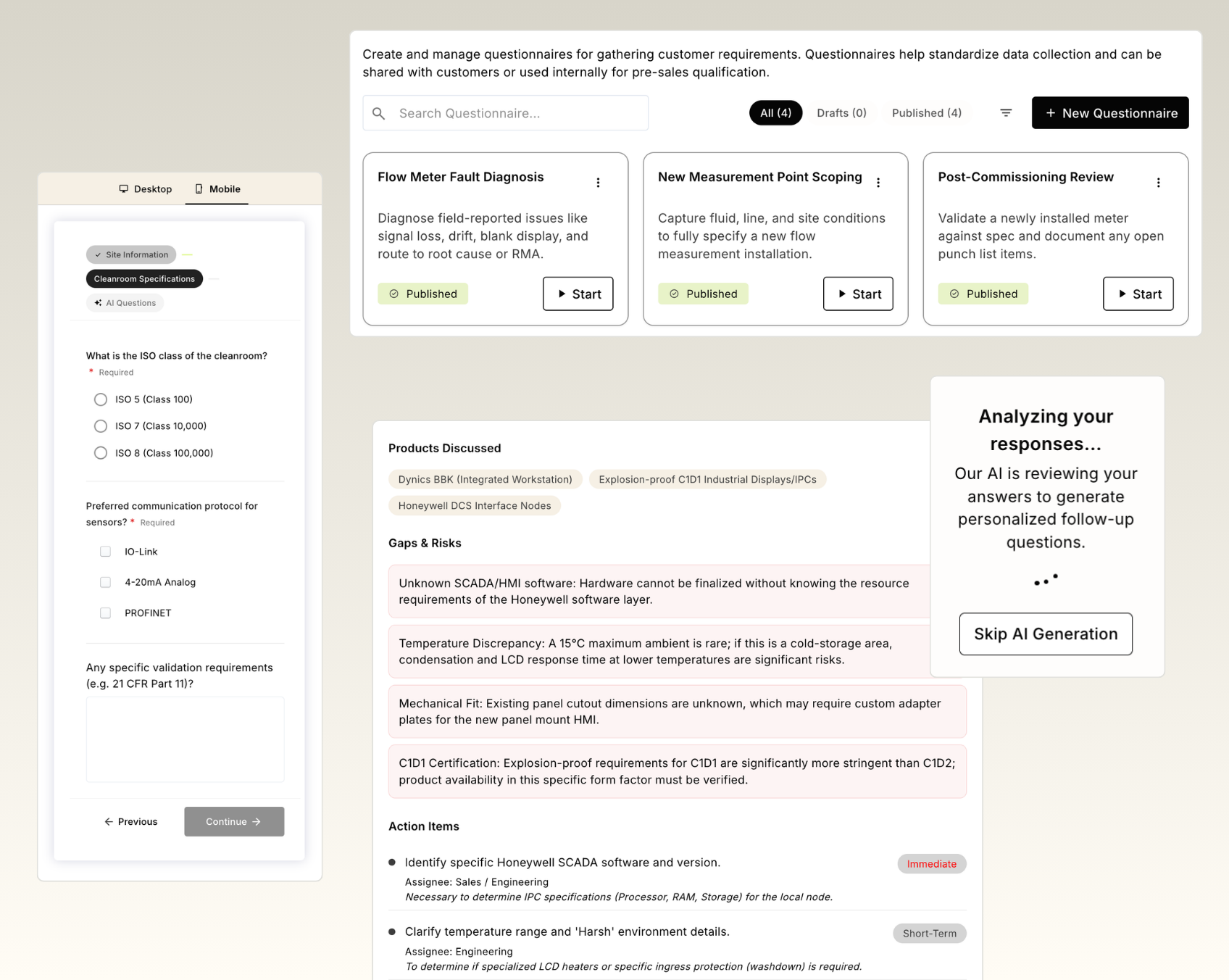Click Dynics BBK (Integrated Workstation) chip

tap(486, 480)
